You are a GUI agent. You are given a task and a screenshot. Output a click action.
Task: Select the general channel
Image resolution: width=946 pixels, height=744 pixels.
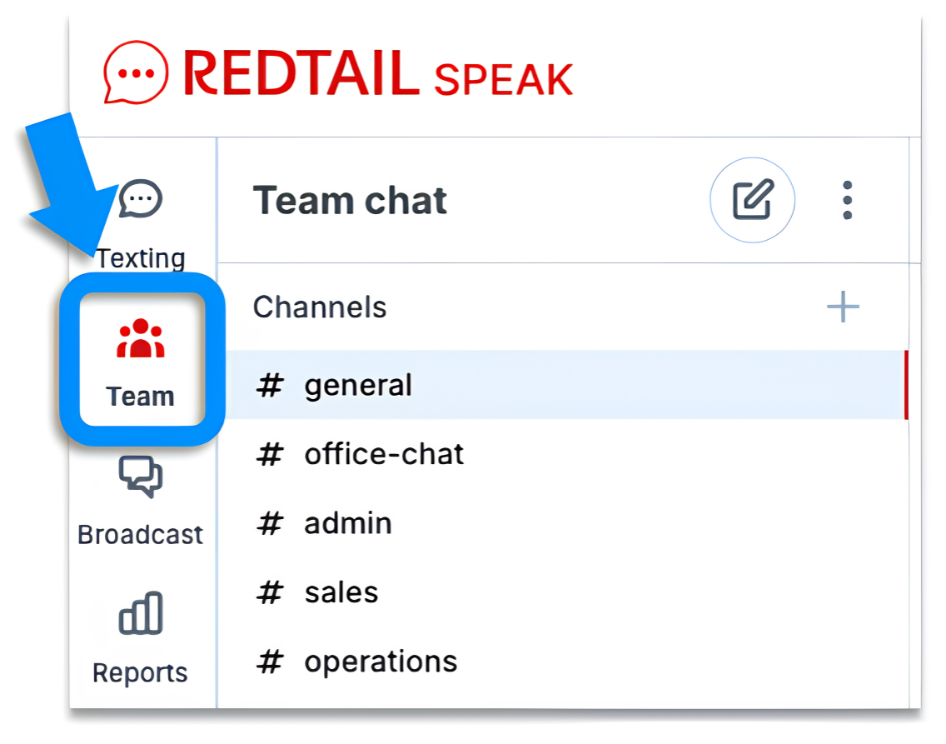[x=567, y=385]
